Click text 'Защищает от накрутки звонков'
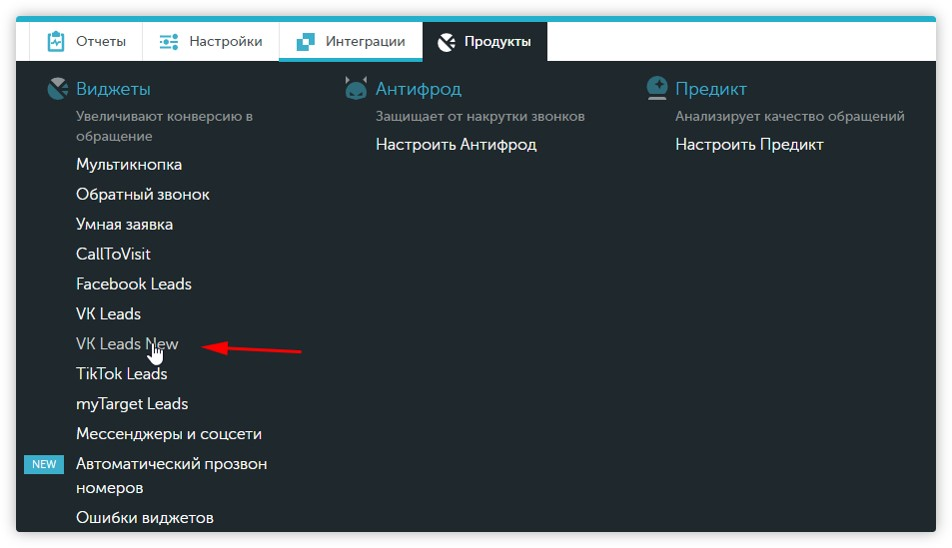952x548 pixels. 480,116
